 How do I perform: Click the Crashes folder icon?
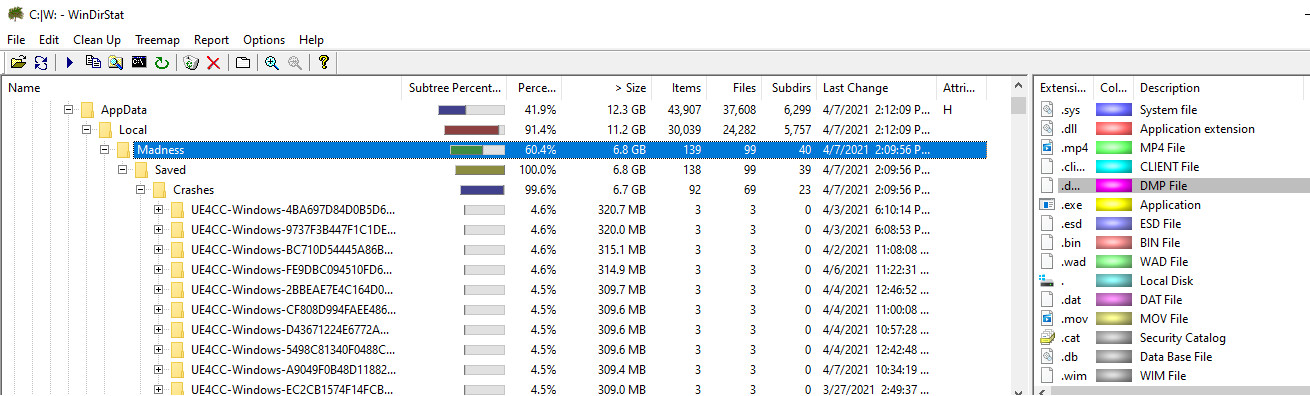click(x=159, y=190)
